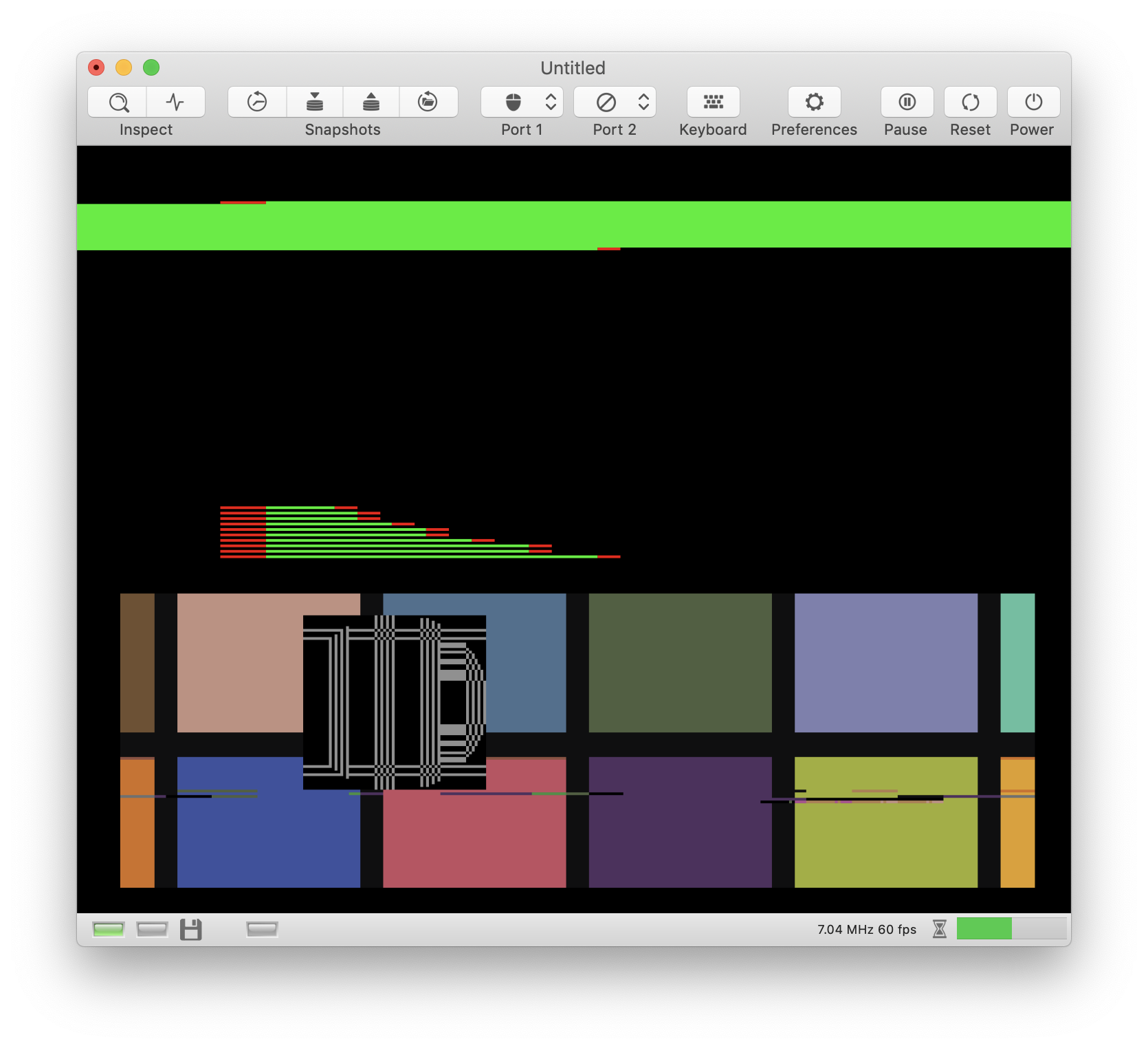Toggle the emulator Power button
This screenshot has height=1048, width=1148.
(1033, 102)
